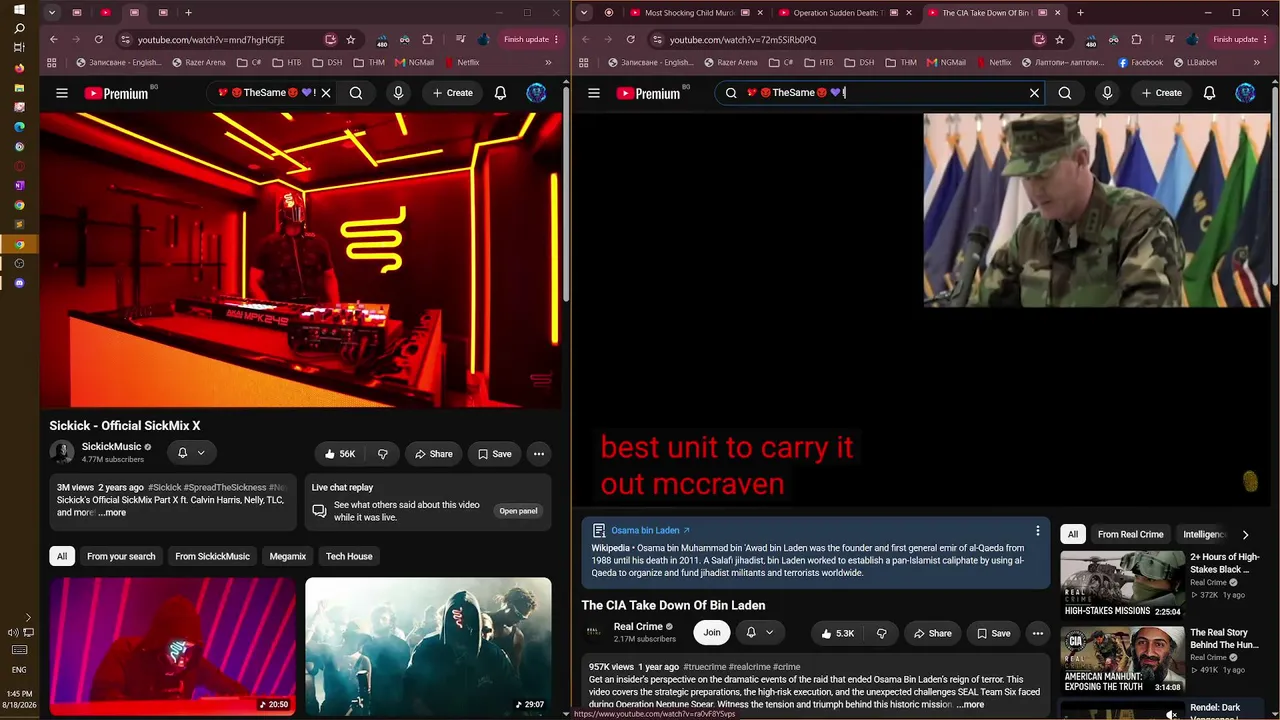Open Extensions puzzle icon in right browser
Viewport: 1280px width, 720px height.
1136,39
